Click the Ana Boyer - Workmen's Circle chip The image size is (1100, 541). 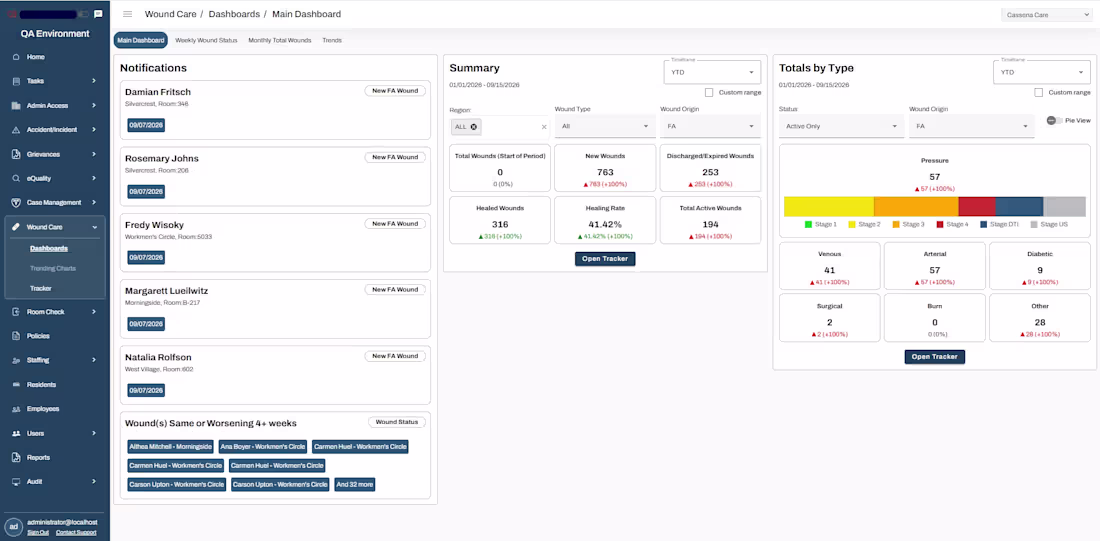pyautogui.click(x=262, y=446)
